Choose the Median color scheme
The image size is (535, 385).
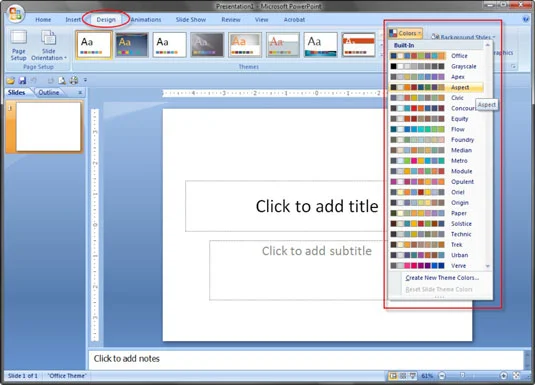(436, 150)
